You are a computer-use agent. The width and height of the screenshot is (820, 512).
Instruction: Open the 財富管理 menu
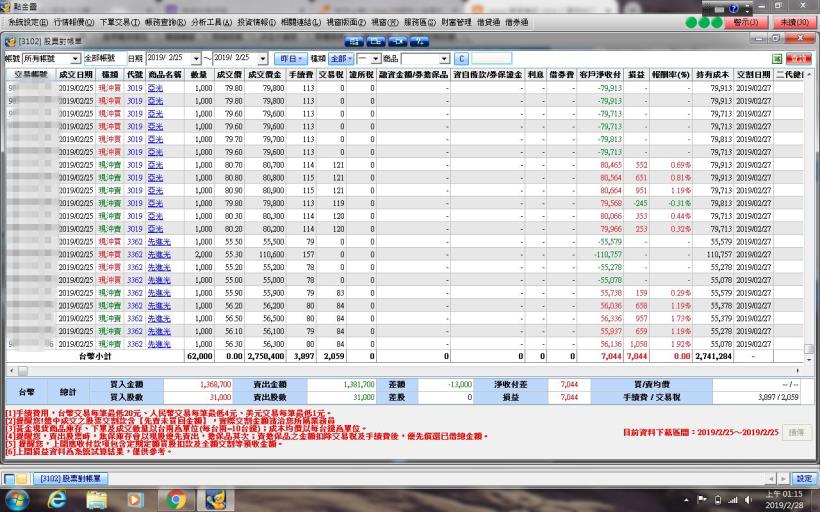[x=456, y=22]
